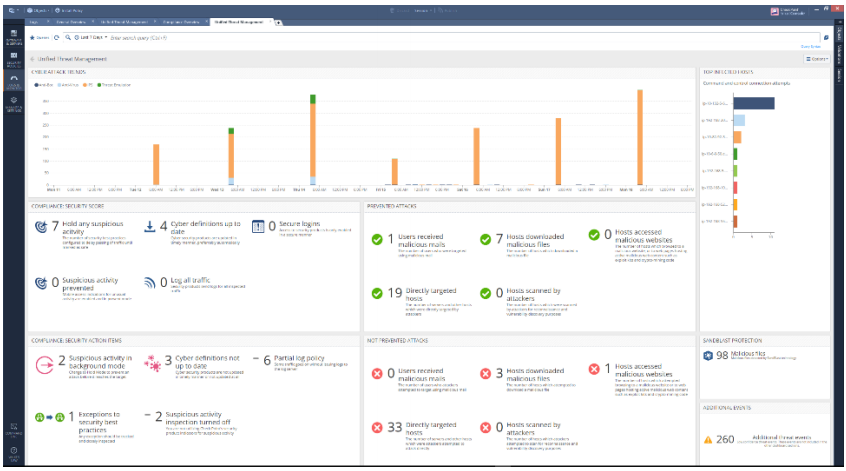Click the search magnifier icon

[x=68, y=38]
